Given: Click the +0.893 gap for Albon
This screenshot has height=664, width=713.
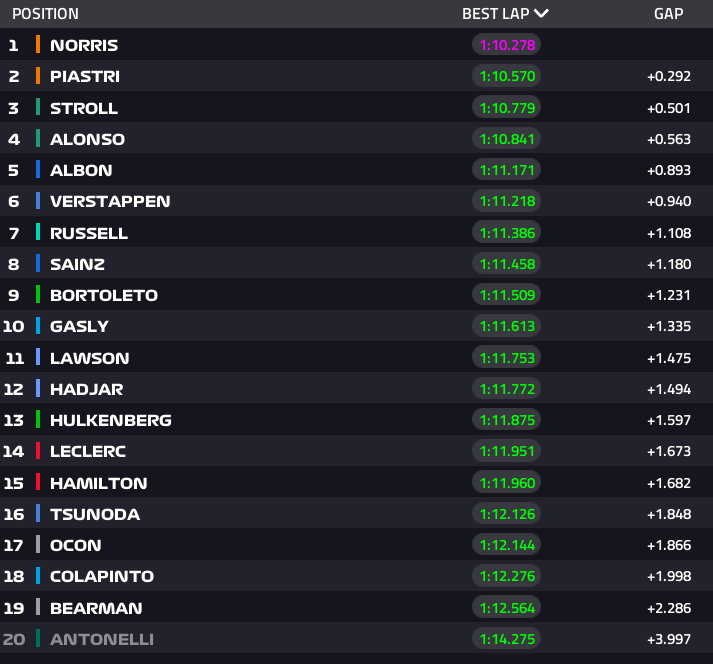Looking at the screenshot, I should point(667,170).
